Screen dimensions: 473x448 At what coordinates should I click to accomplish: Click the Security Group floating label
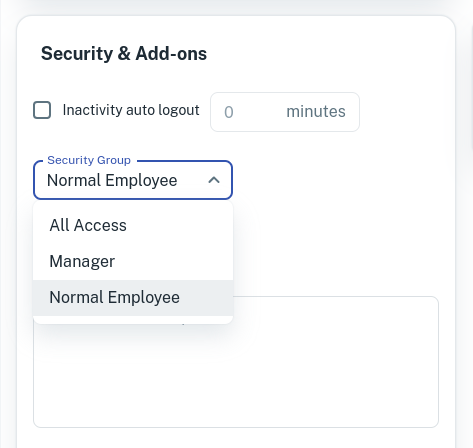coord(89,160)
